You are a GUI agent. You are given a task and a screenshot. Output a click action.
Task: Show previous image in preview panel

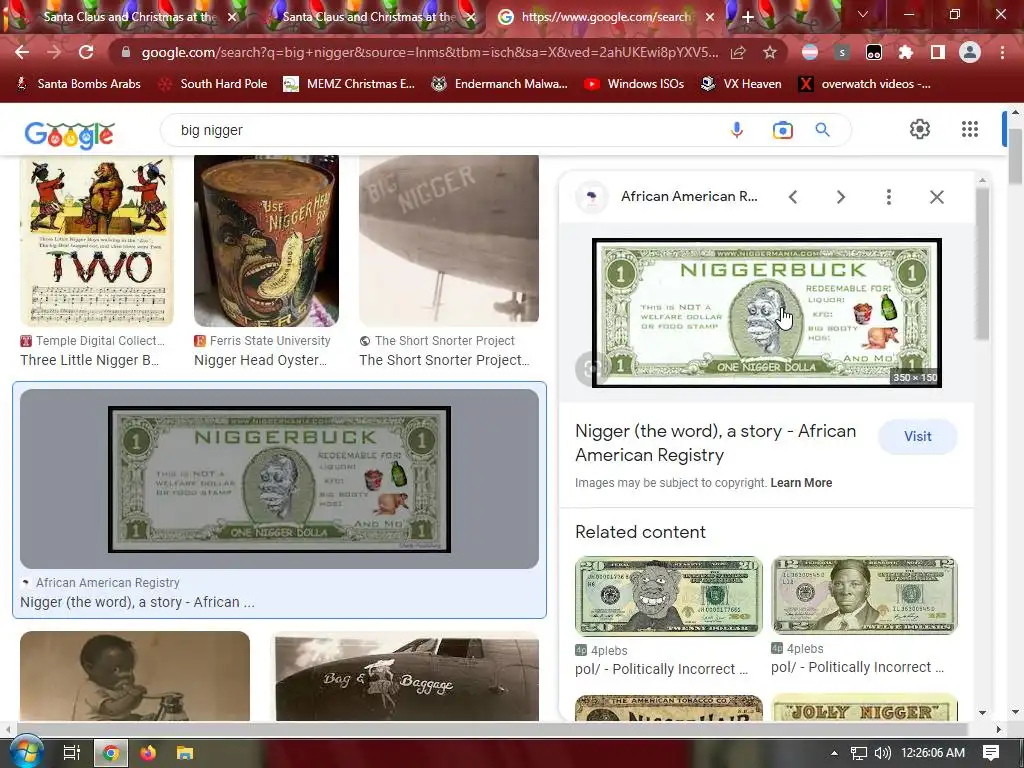793,197
